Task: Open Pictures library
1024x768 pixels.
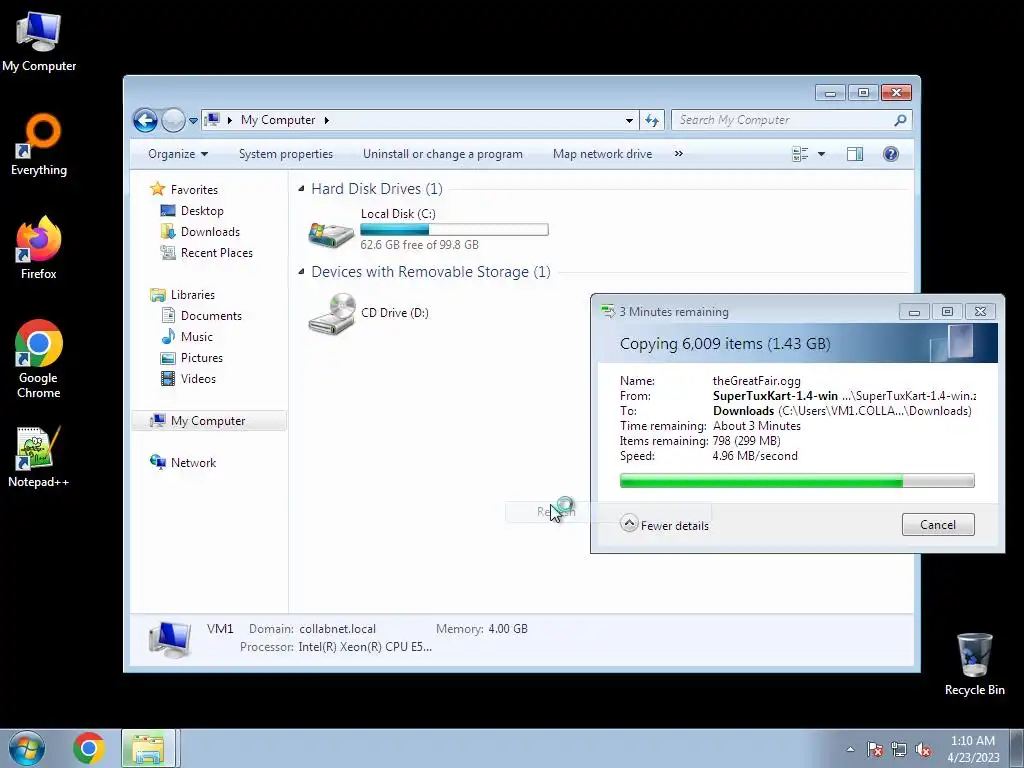Action: point(201,358)
